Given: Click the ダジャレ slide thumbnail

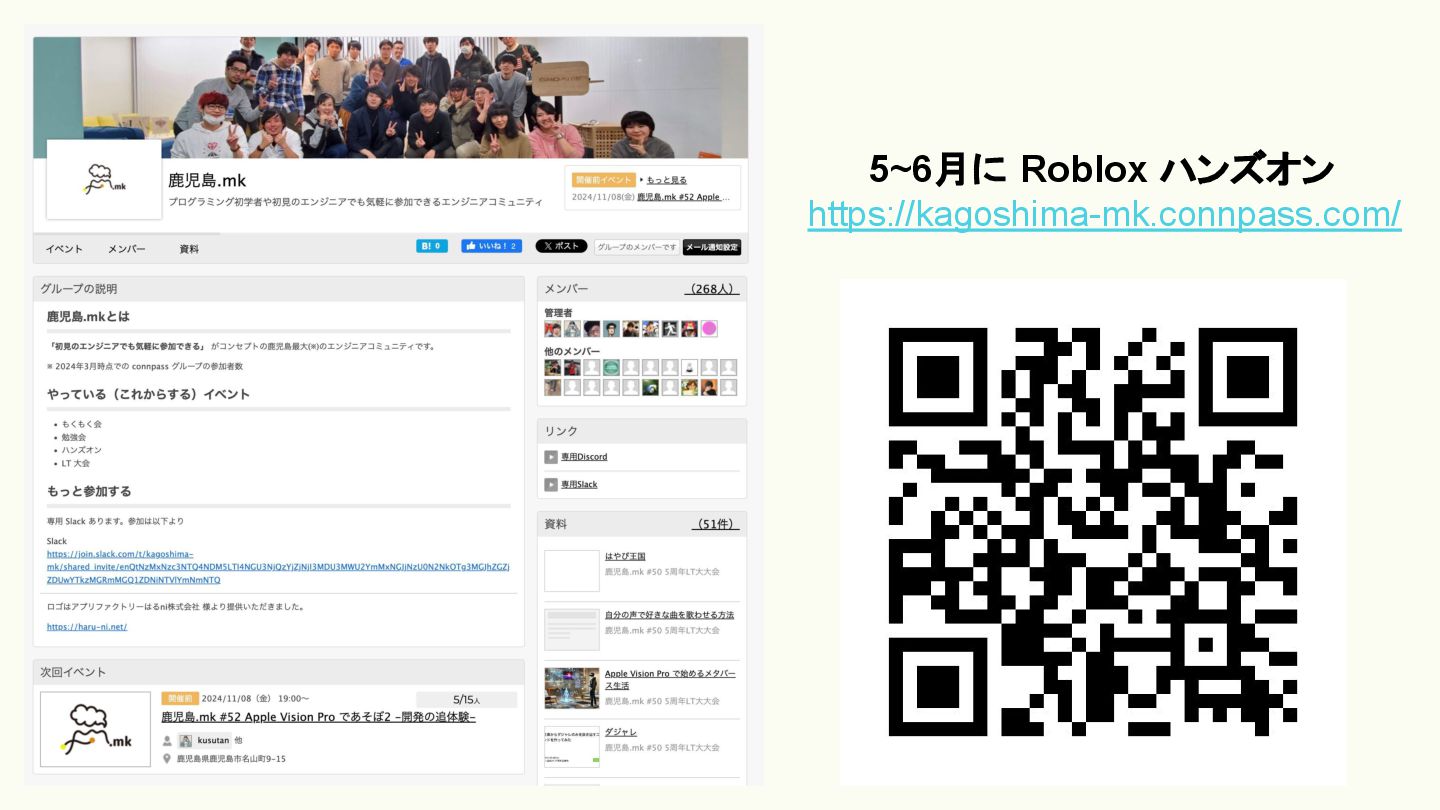Looking at the screenshot, I should click(x=572, y=747).
